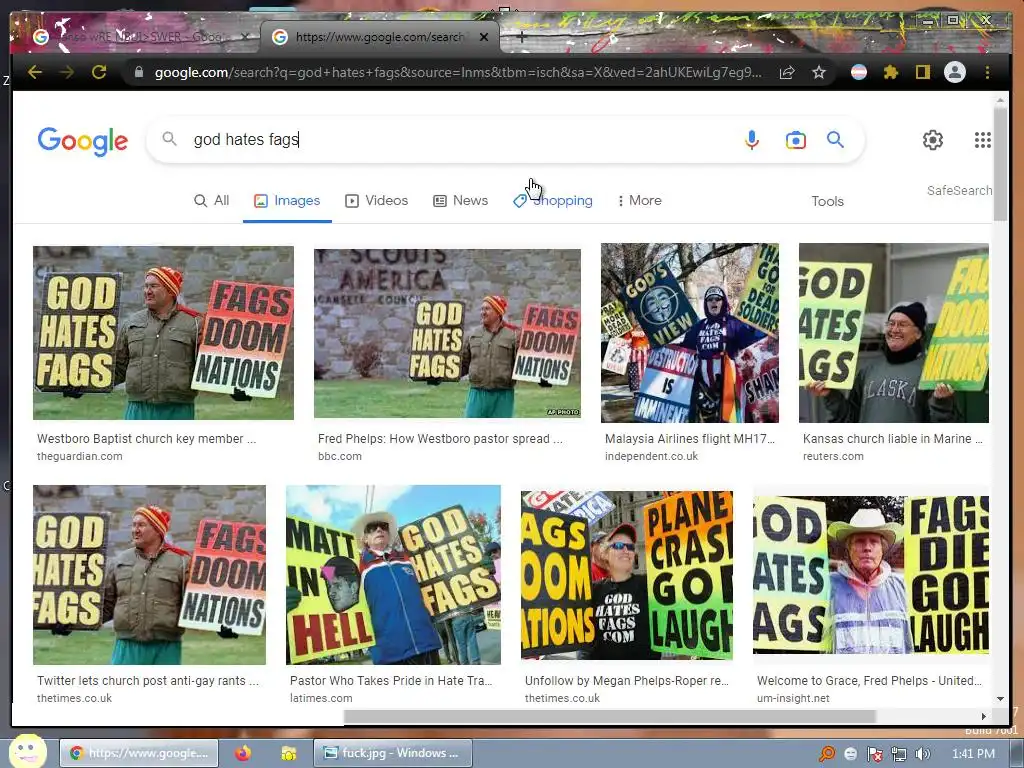Click the padlock site info icon
1024x768 pixels.
(138, 72)
